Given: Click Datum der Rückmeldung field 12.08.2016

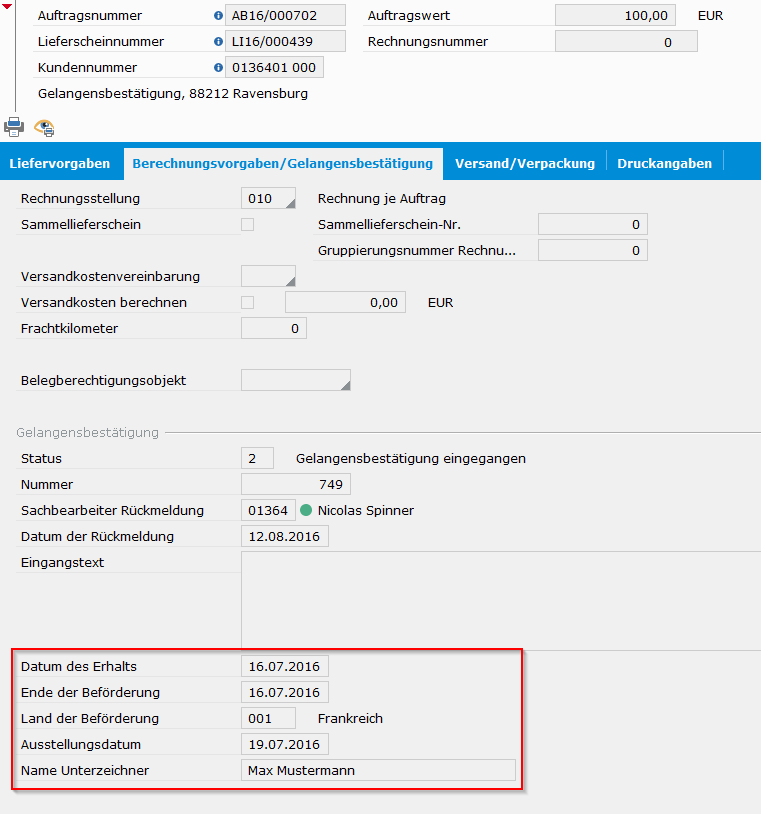Looking at the screenshot, I should click(x=284, y=536).
